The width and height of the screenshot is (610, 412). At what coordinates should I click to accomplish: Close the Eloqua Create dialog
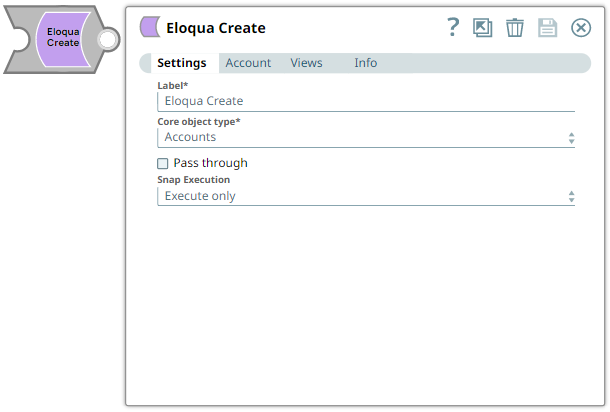click(x=581, y=28)
